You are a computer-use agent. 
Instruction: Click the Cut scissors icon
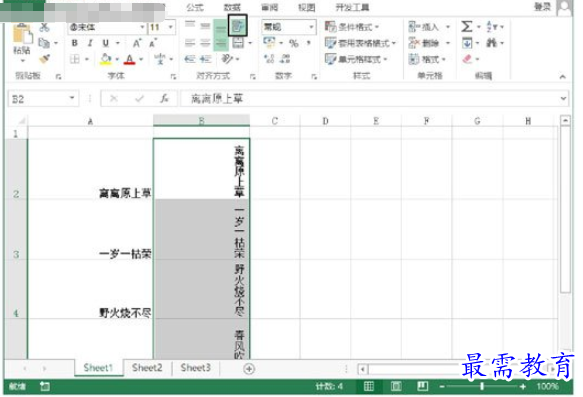click(x=44, y=27)
